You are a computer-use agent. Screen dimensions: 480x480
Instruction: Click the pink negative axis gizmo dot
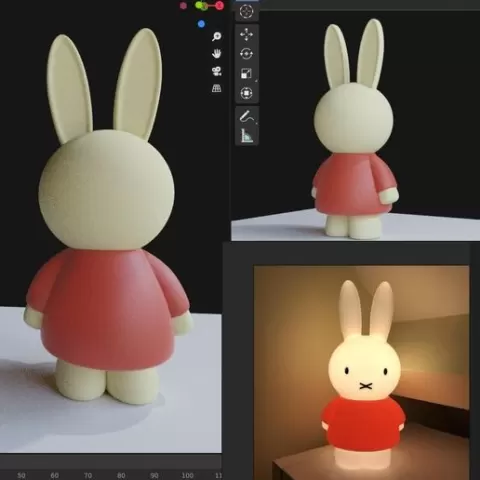click(x=183, y=6)
